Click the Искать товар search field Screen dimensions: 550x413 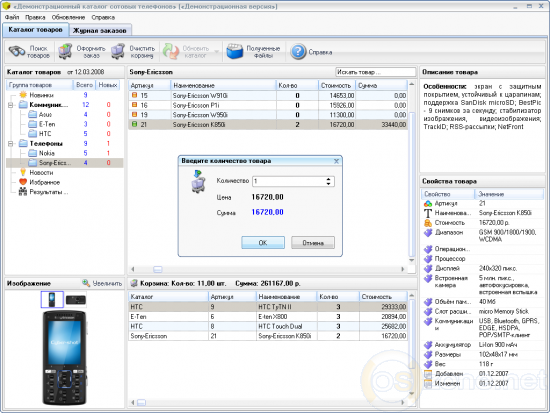pos(375,72)
